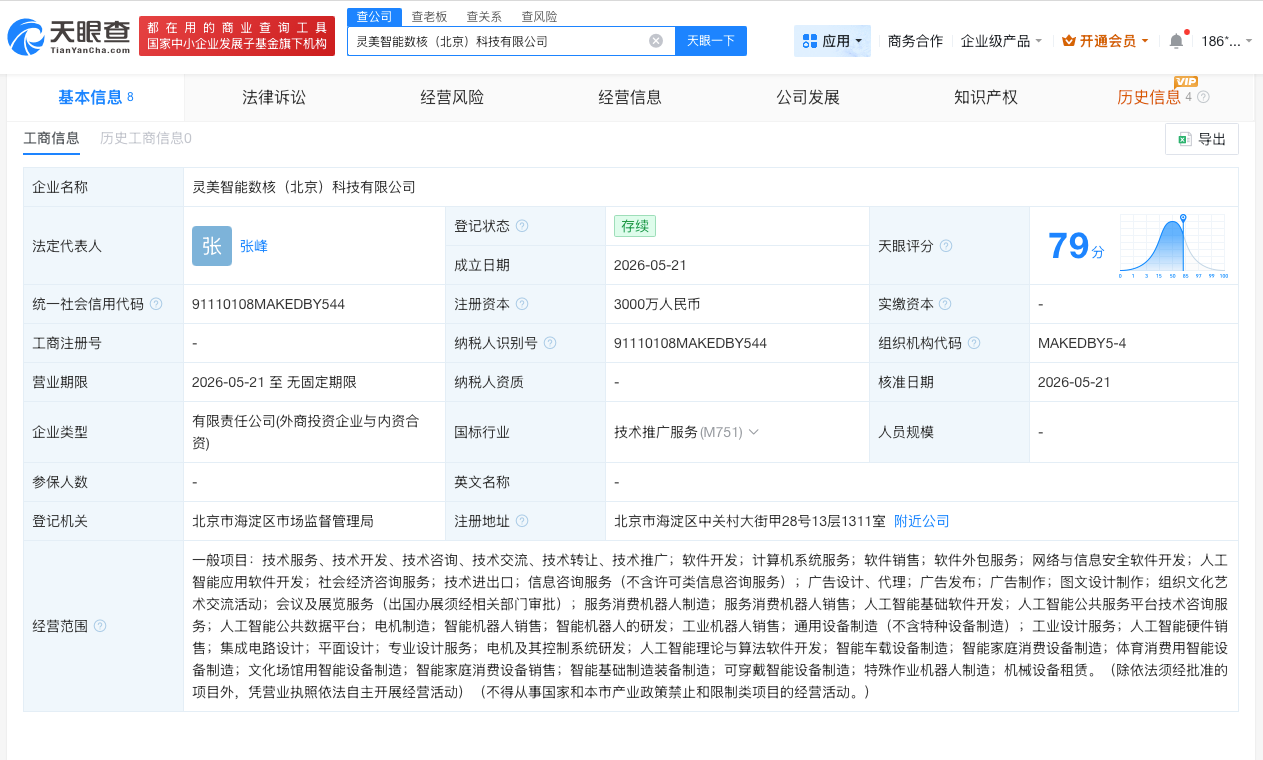This screenshot has height=760, width=1263.
Task: Click the help icon beside 注册资本
Action: tap(522, 304)
